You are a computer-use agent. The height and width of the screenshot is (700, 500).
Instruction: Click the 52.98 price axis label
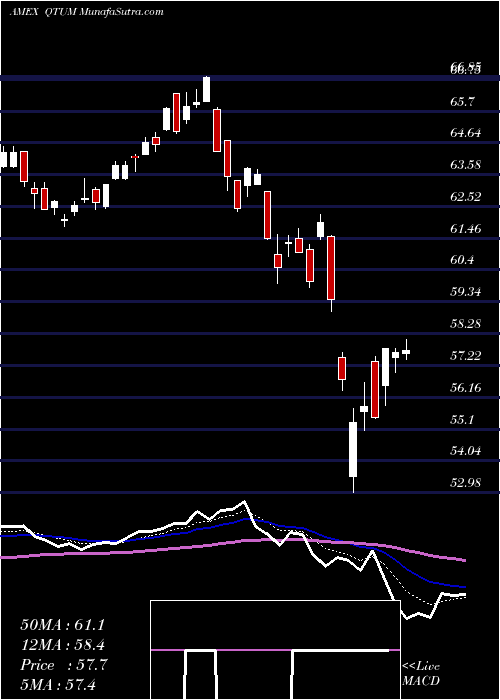(x=467, y=483)
